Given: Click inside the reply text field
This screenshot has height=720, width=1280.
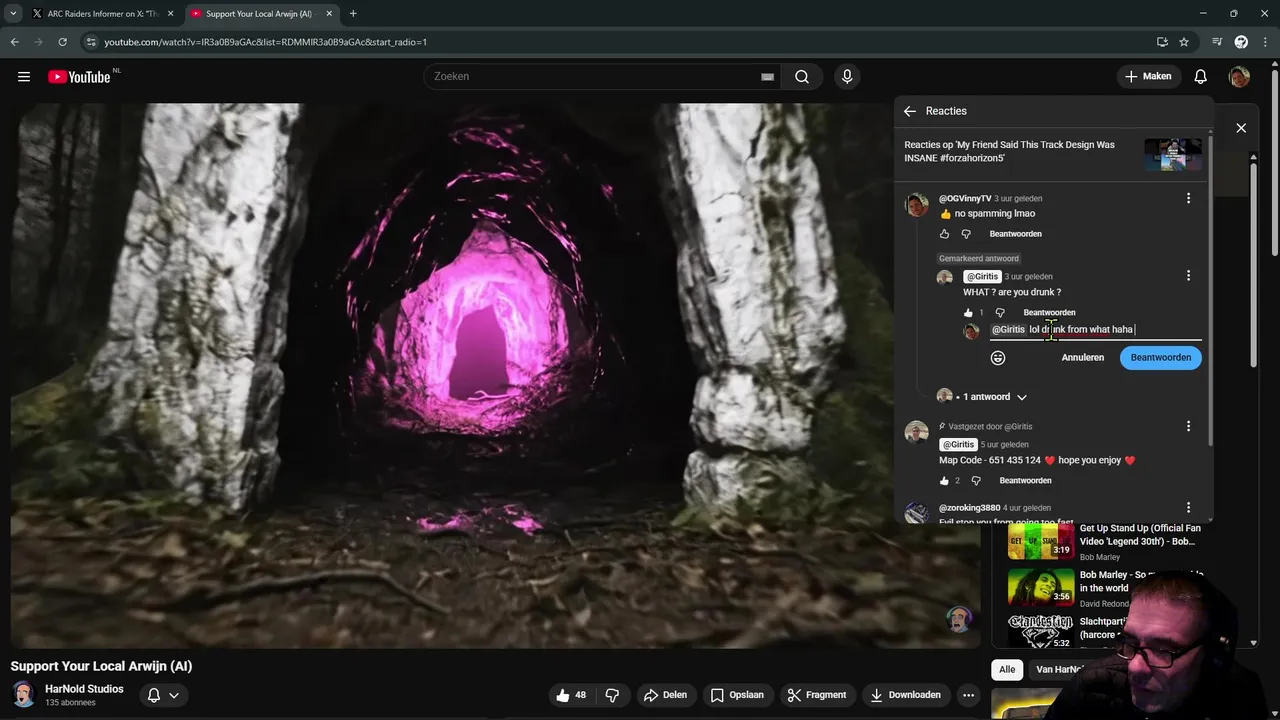Looking at the screenshot, I should 1096,330.
